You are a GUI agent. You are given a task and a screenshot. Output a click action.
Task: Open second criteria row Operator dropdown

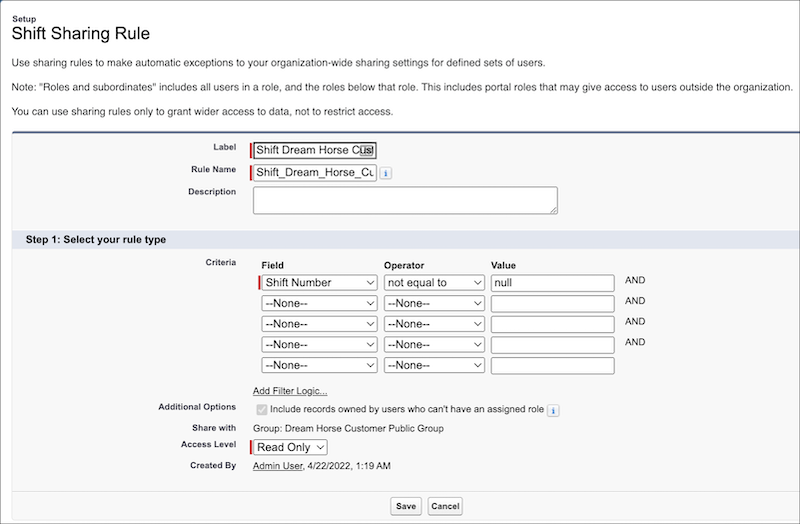click(434, 304)
